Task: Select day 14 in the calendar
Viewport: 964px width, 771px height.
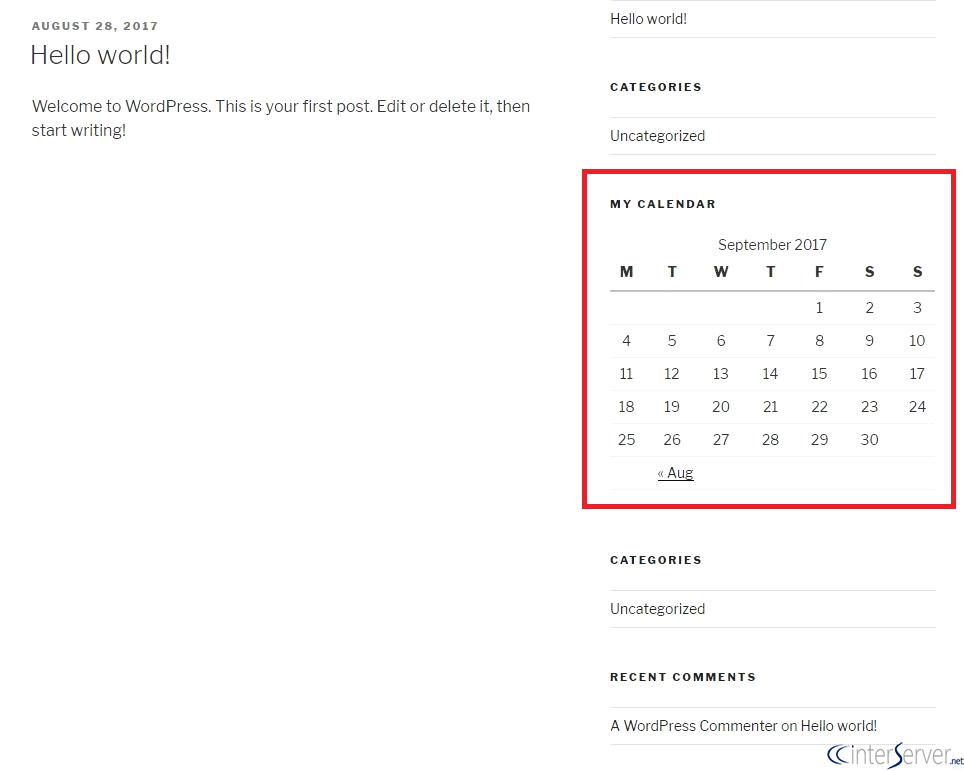Action: click(x=770, y=374)
